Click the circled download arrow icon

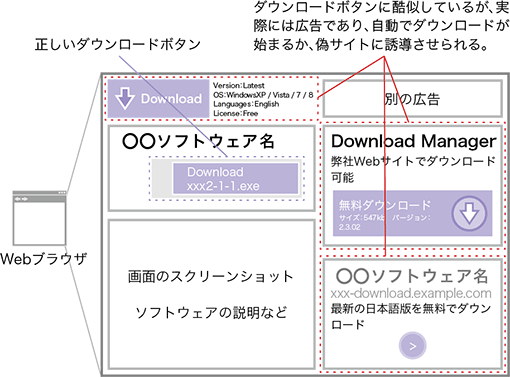(469, 214)
